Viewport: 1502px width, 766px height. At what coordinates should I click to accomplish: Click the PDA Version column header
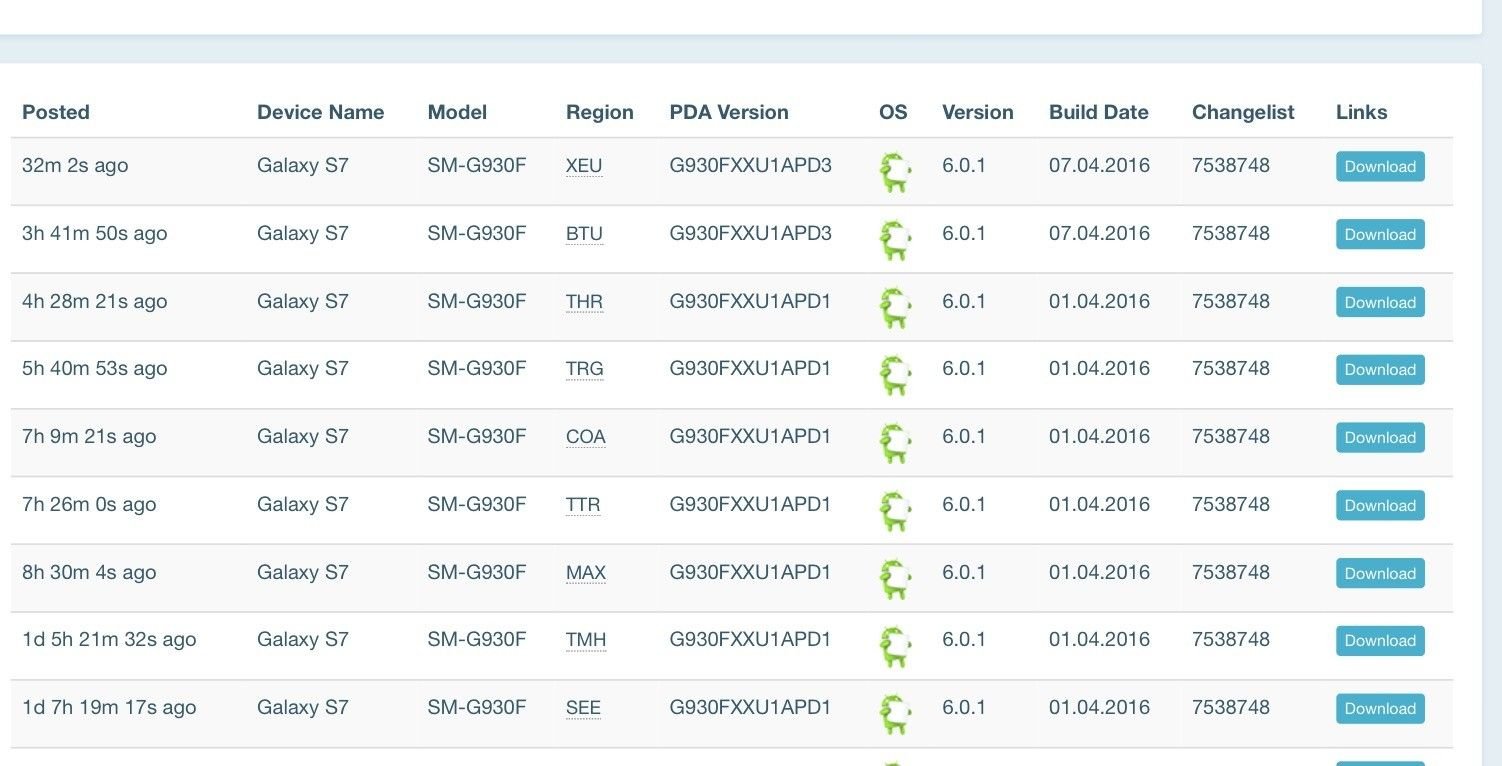tap(729, 112)
